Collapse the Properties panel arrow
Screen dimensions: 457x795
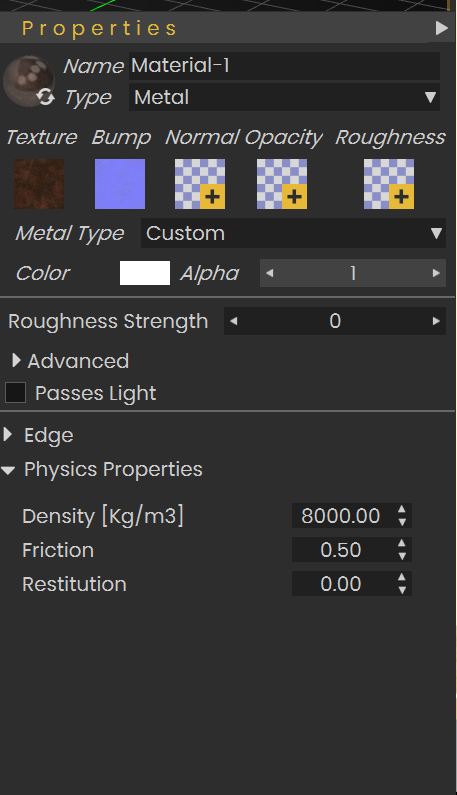[x=441, y=28]
